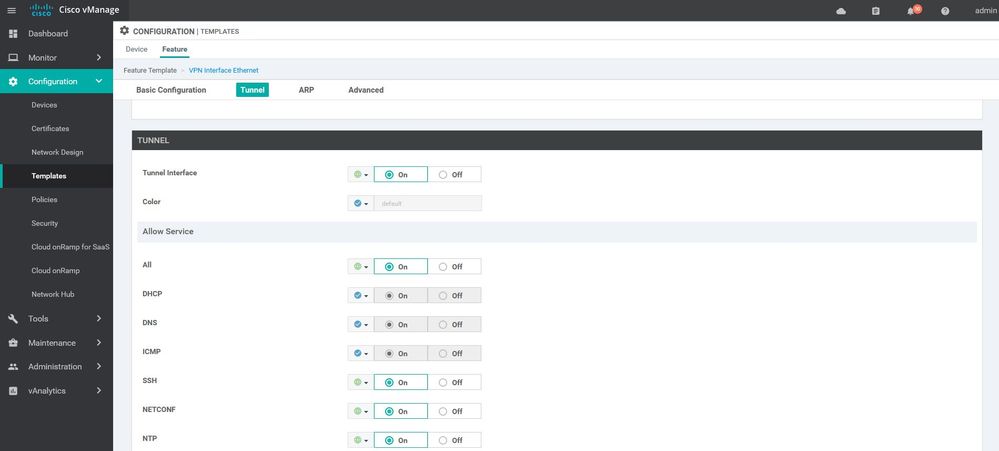Screen dimensions: 999x451
Task: Click the Tools wrench icon in sidebar
Action: tap(13, 319)
